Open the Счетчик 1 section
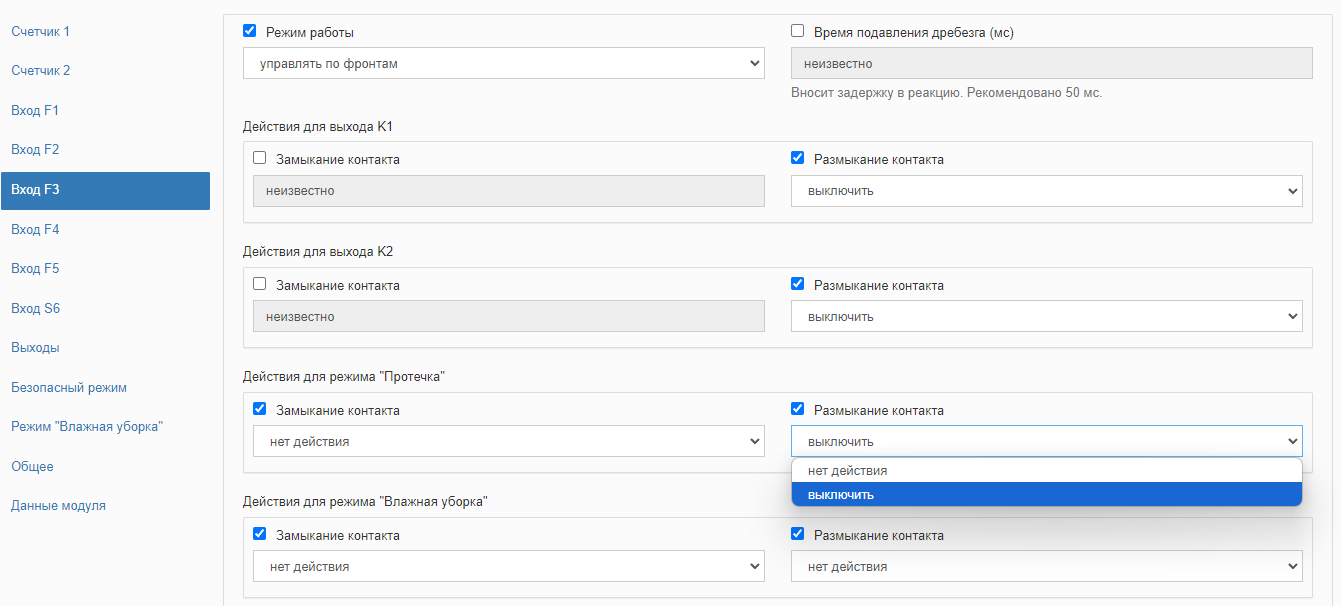Image resolution: width=1341 pixels, height=606 pixels. click(x=41, y=31)
